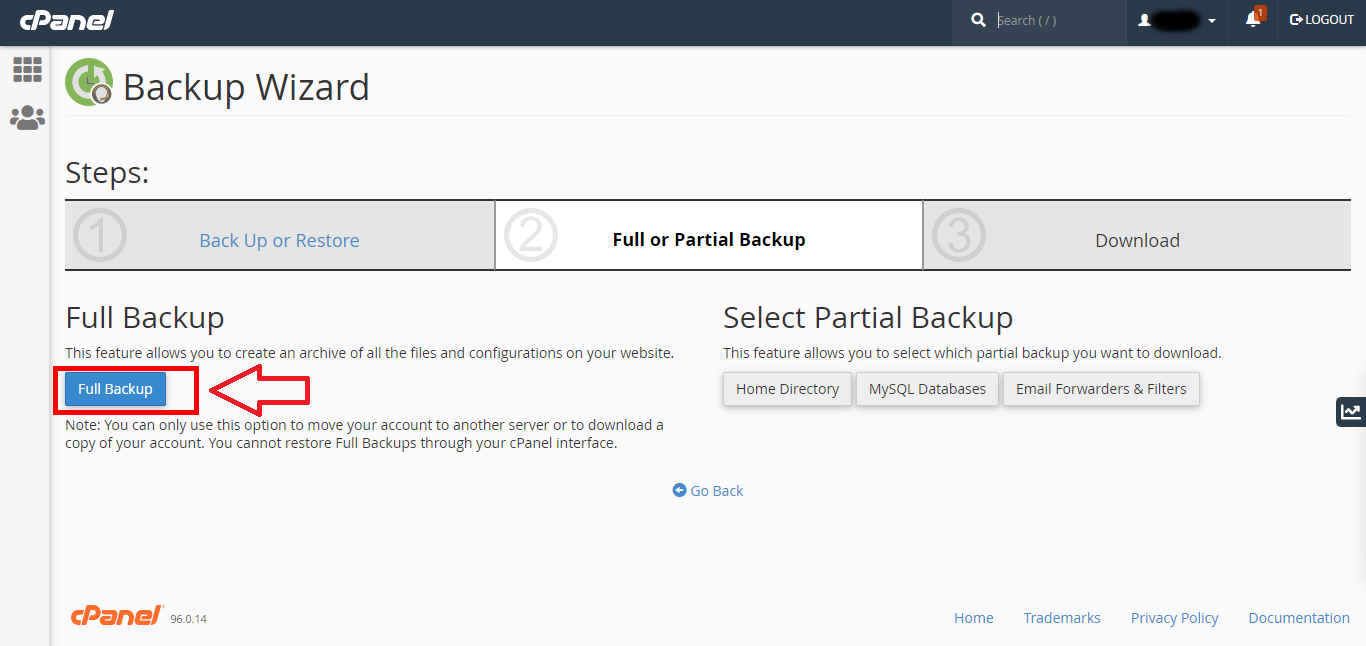The image size is (1366, 646).
Task: Log out using the LOGOUT button
Action: click(1321, 20)
